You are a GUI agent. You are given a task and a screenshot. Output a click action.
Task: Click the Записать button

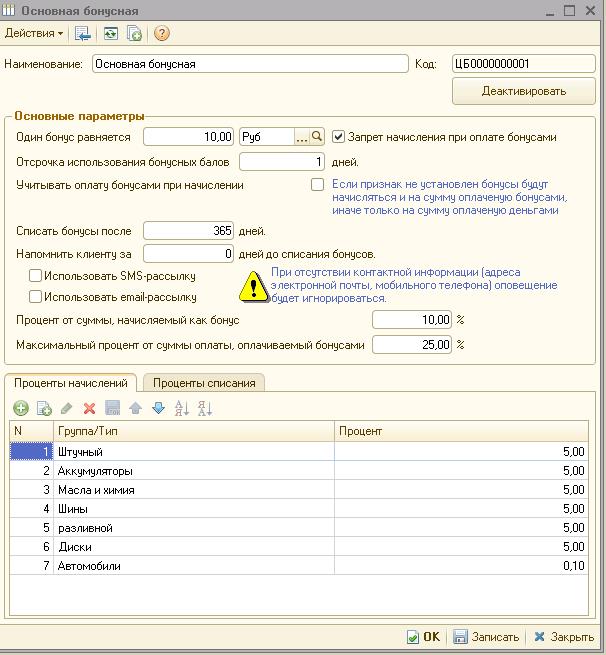[x=486, y=637]
